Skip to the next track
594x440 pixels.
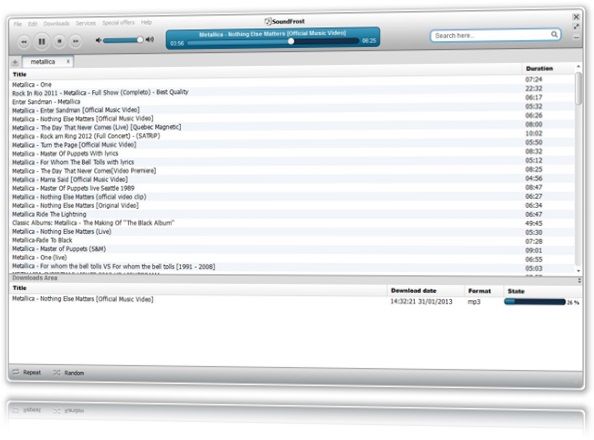pos(76,41)
